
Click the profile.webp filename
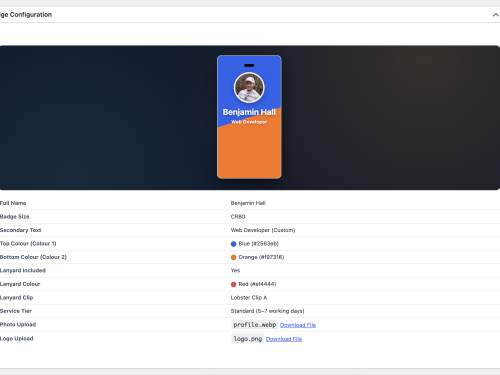255,325
